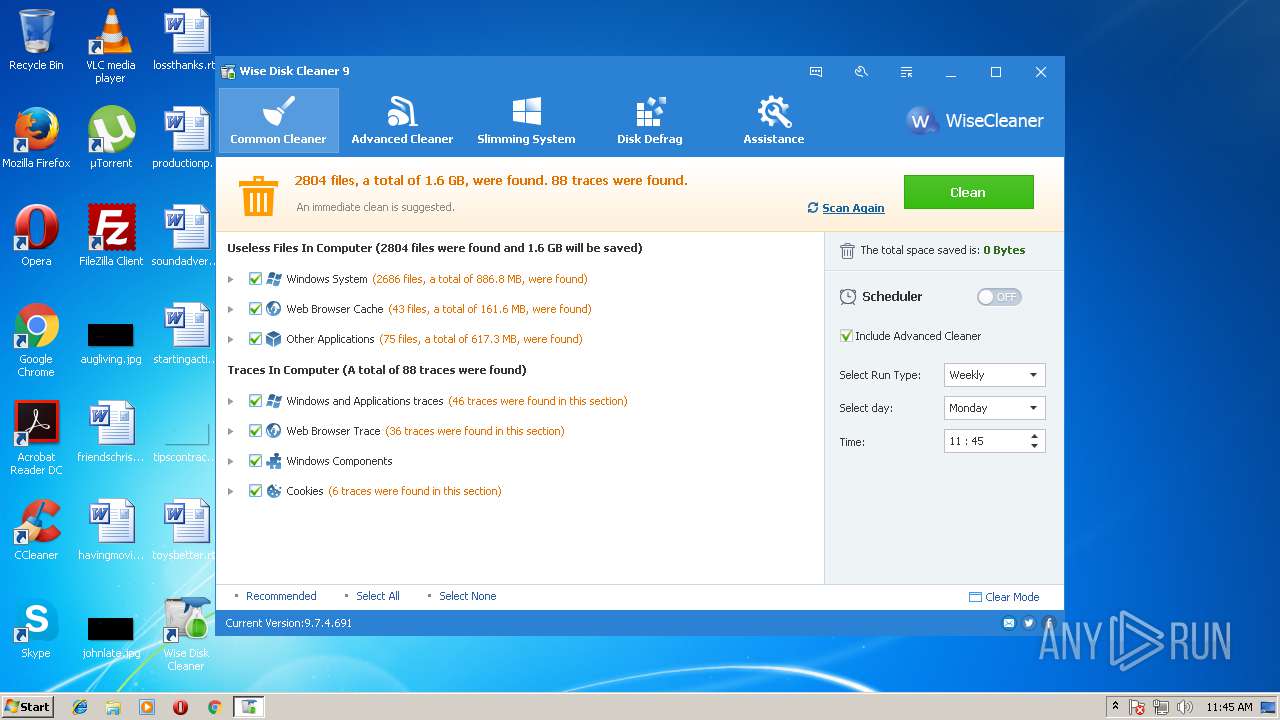The width and height of the screenshot is (1280, 720).
Task: Click Recommended selection link
Action: click(281, 596)
